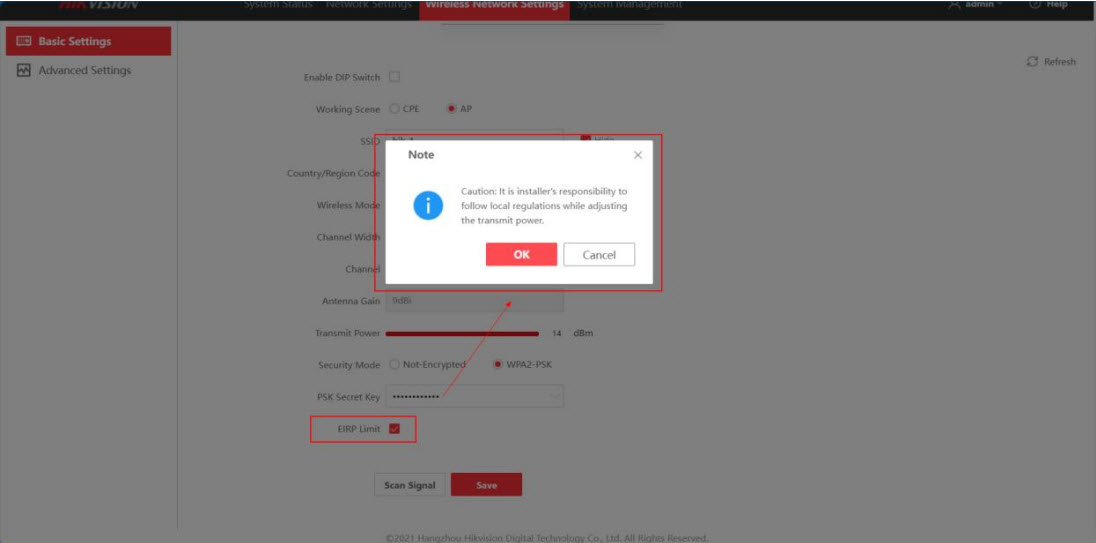This screenshot has width=1096, height=543.
Task: Select the CPE working scene radio button
Action: (x=394, y=109)
